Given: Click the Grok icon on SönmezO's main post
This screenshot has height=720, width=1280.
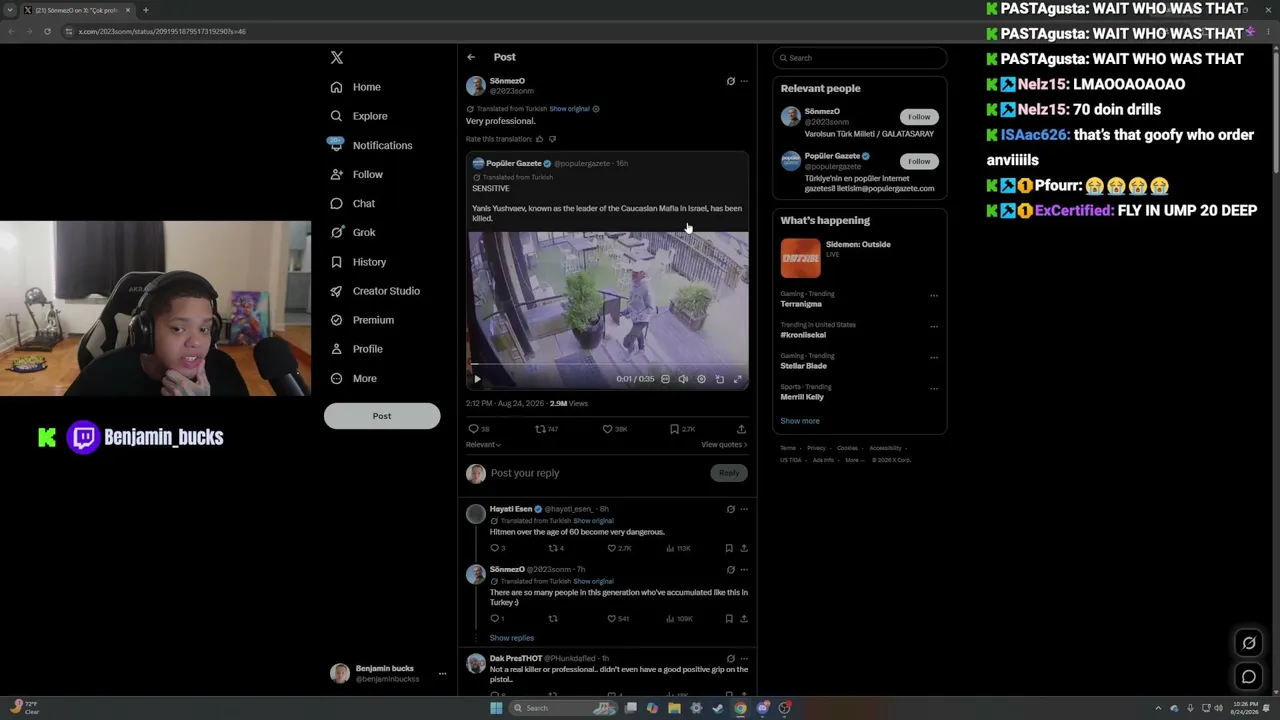Looking at the screenshot, I should [x=730, y=81].
